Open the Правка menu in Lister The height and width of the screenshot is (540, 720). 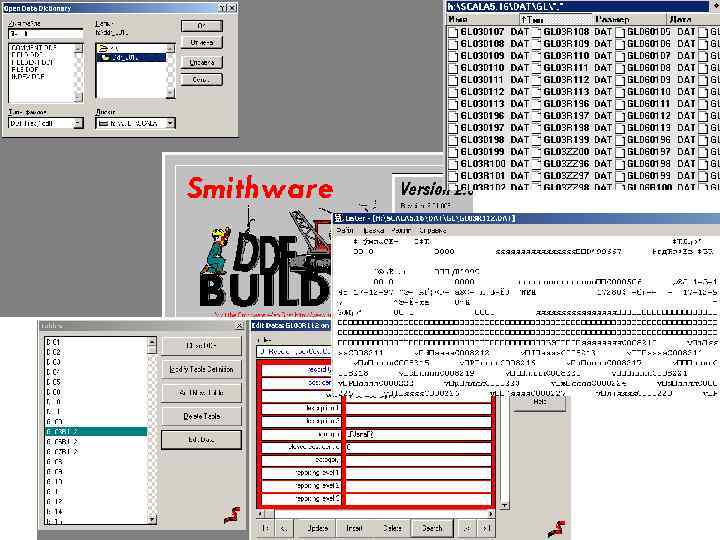374,231
